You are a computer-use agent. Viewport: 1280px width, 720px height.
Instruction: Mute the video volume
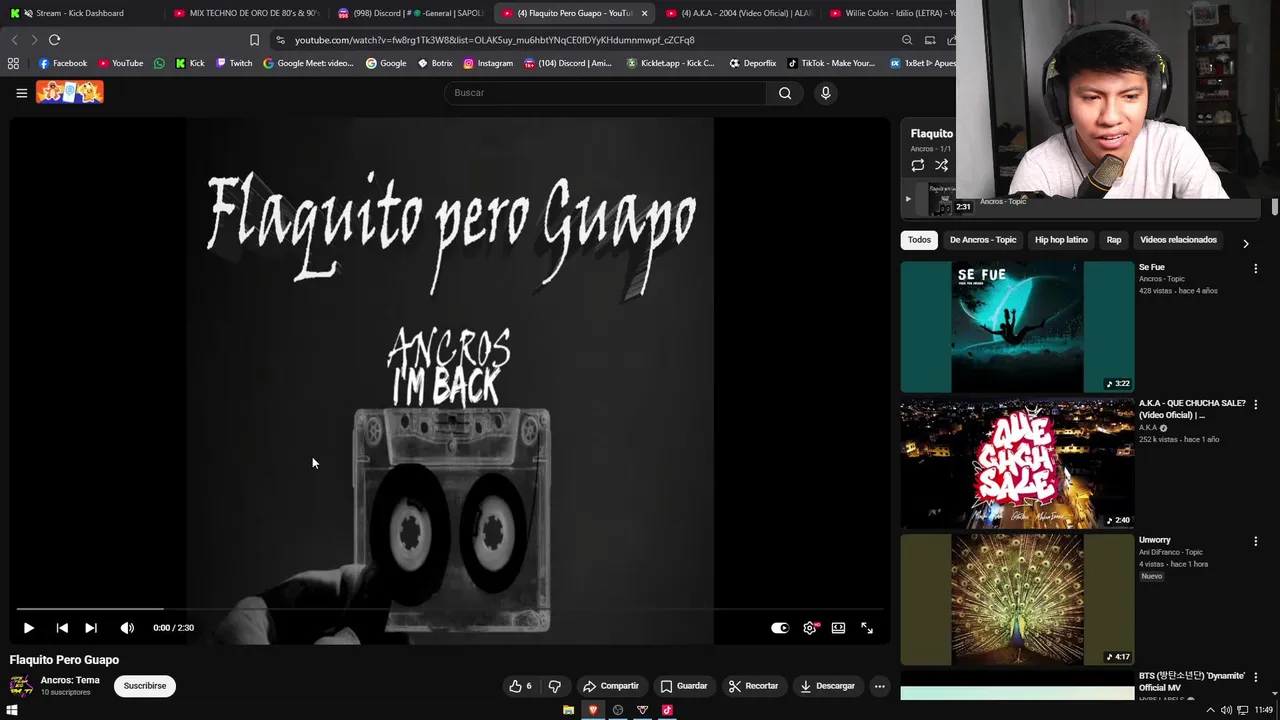tap(127, 628)
